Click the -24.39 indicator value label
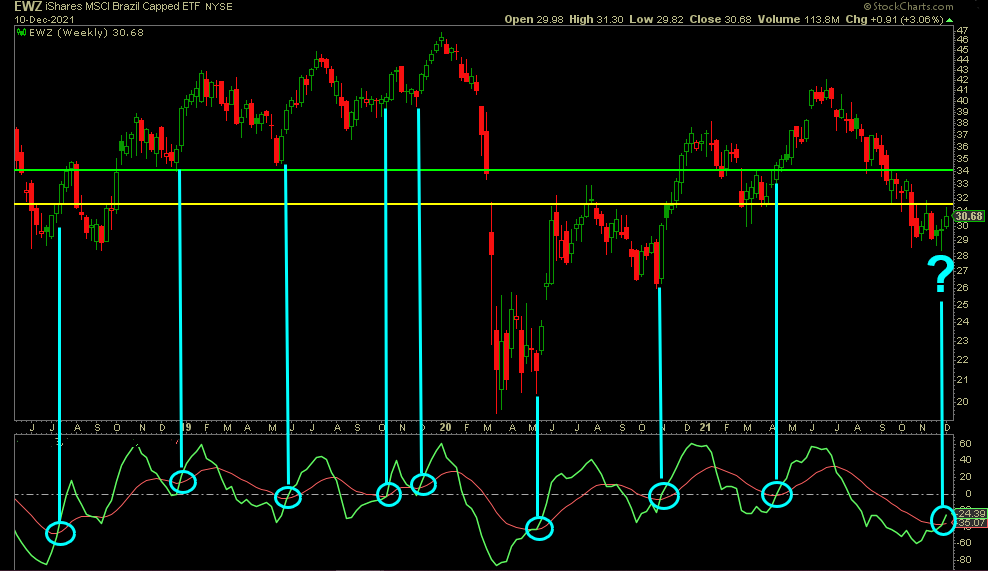 pyautogui.click(x=969, y=513)
